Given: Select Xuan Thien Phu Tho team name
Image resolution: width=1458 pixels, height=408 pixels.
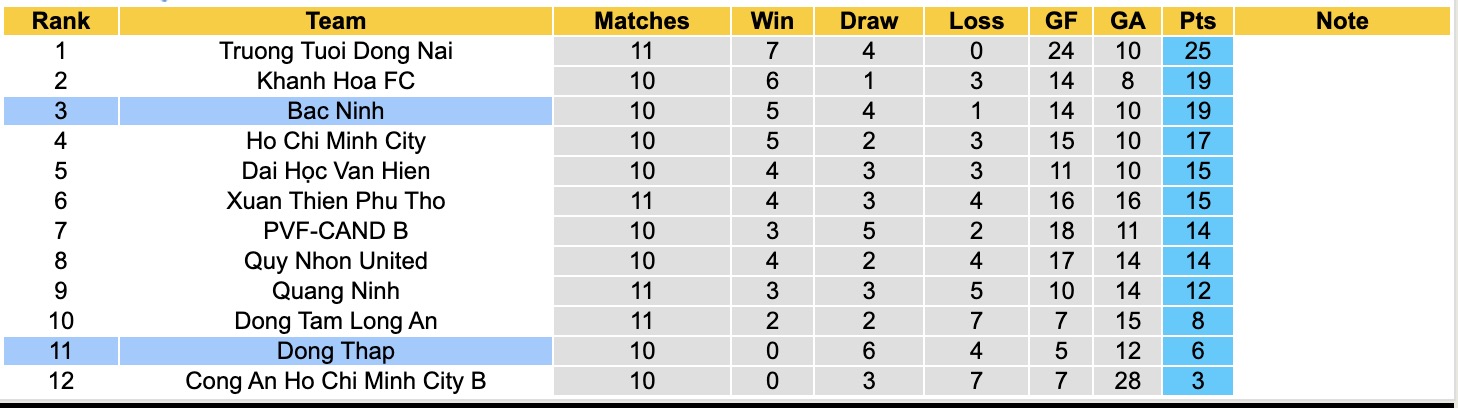Looking at the screenshot, I should pyautogui.click(x=336, y=201).
